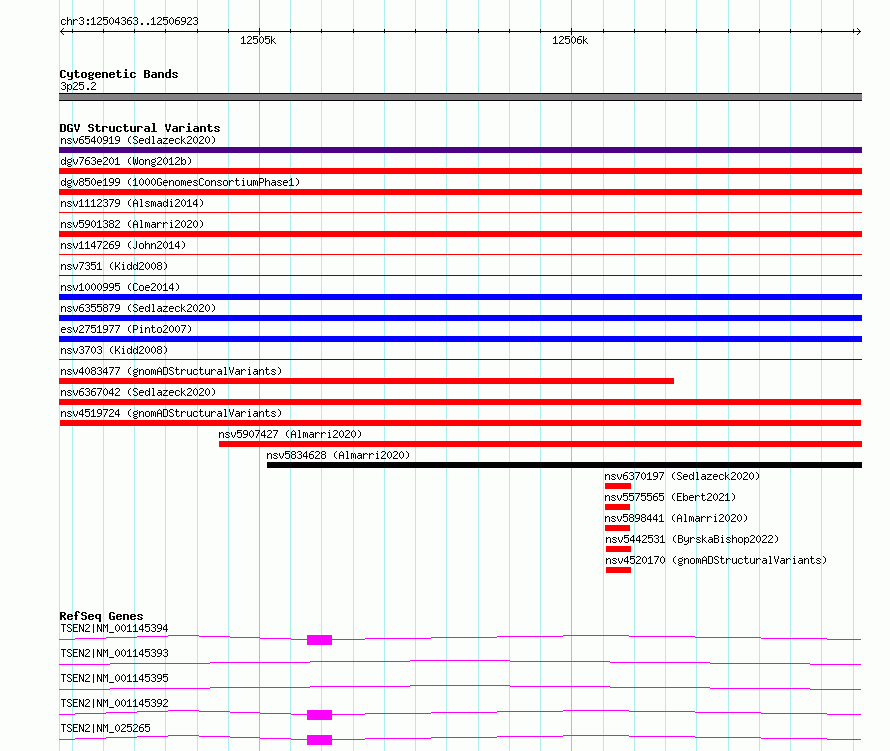Click the small red bar under nsv5898441
This screenshot has width=890, height=751.
click(618, 528)
